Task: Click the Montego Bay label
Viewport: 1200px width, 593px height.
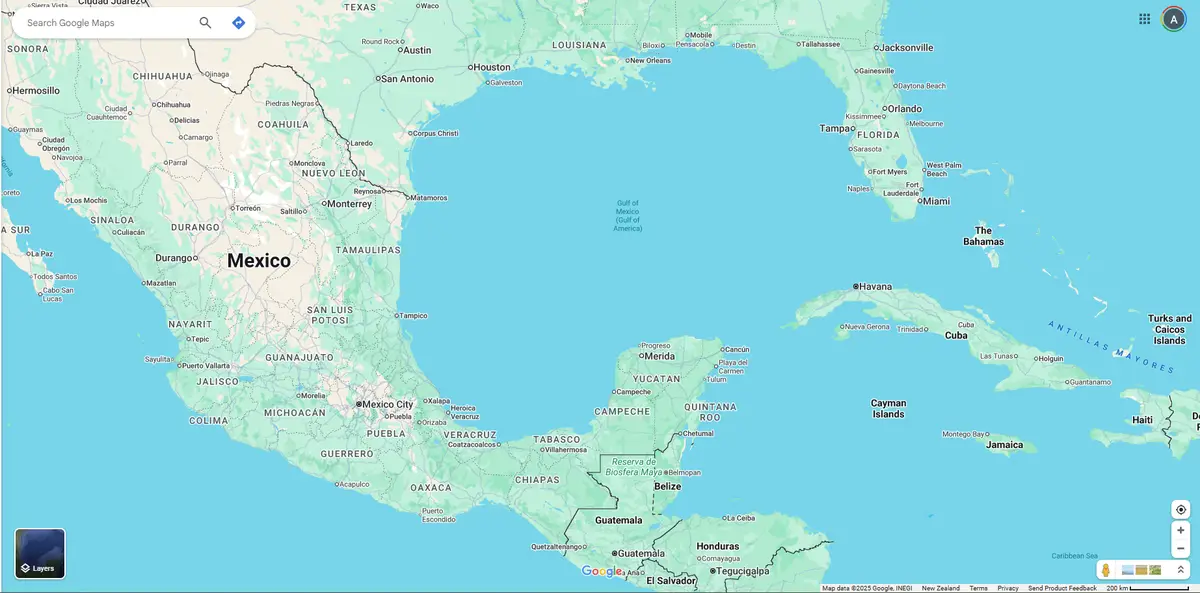Action: tap(964, 435)
